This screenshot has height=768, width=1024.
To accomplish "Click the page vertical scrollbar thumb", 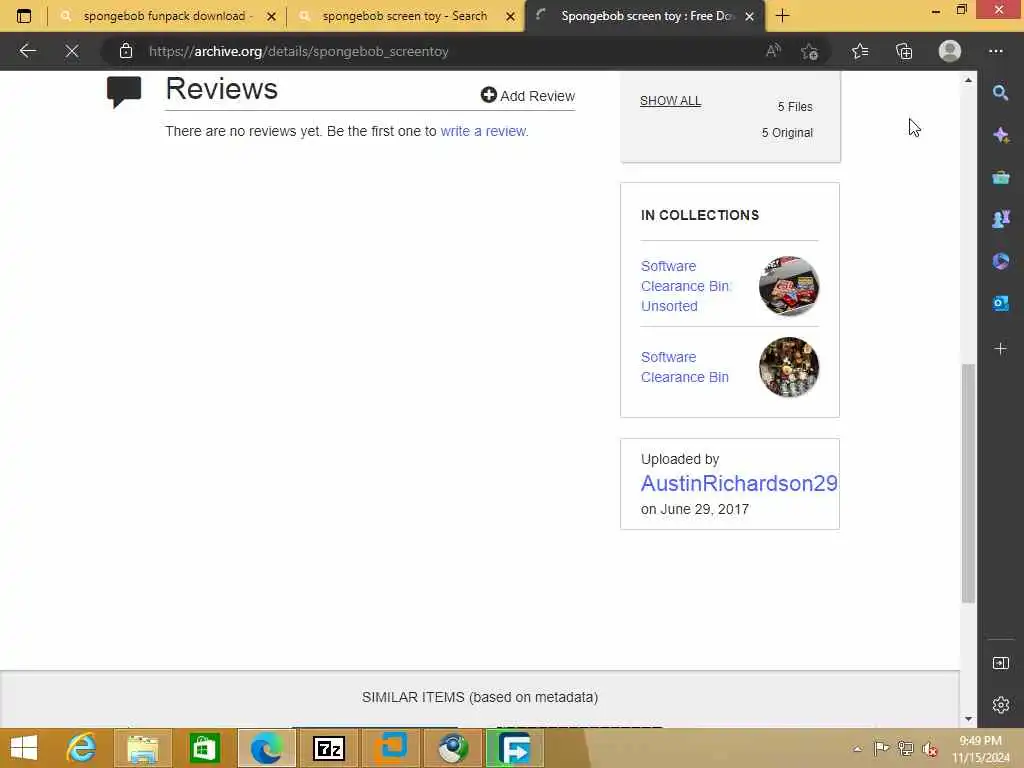I will pyautogui.click(x=968, y=483).
